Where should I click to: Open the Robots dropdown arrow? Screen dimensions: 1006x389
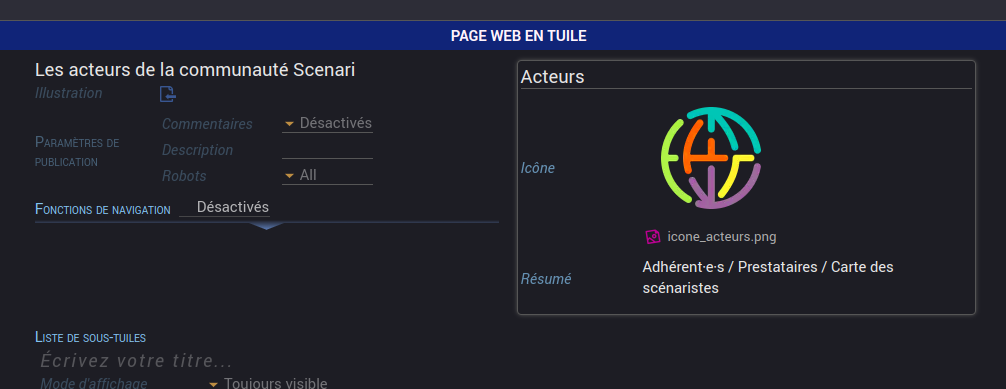pyautogui.click(x=289, y=175)
